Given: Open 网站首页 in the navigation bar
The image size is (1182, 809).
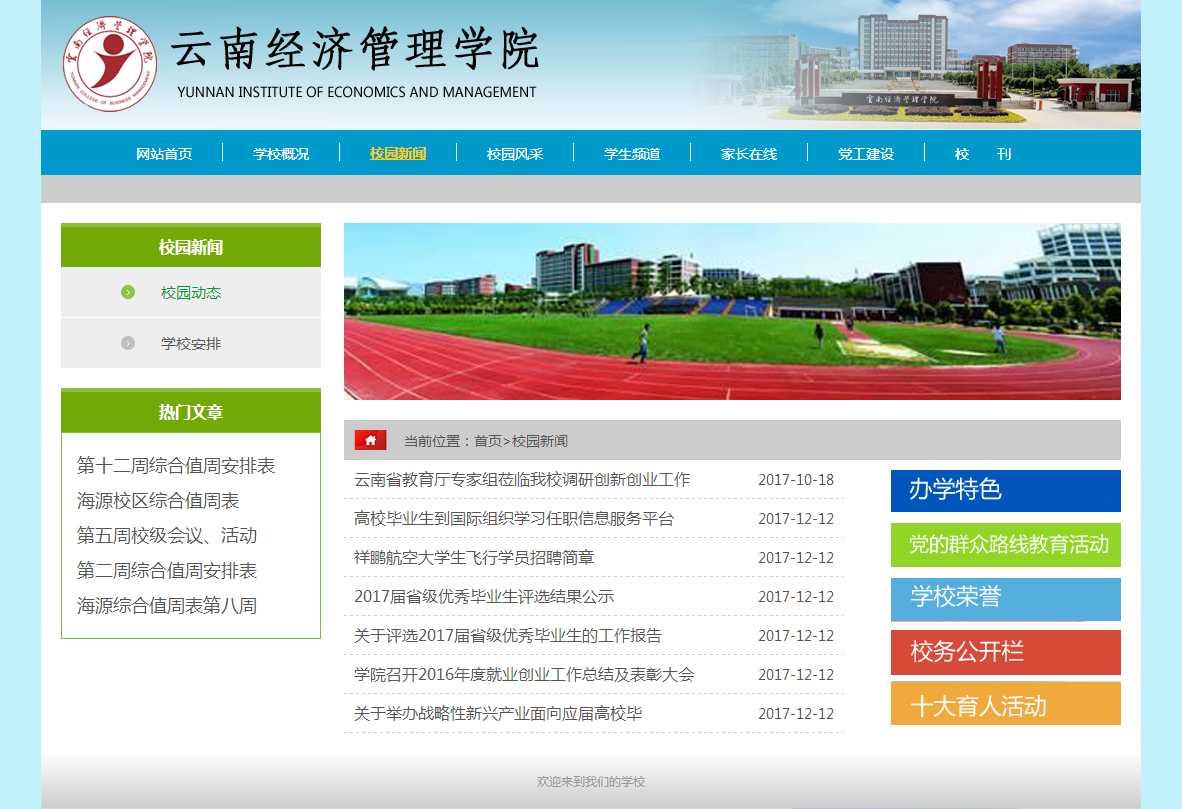Looking at the screenshot, I should (x=164, y=154).
